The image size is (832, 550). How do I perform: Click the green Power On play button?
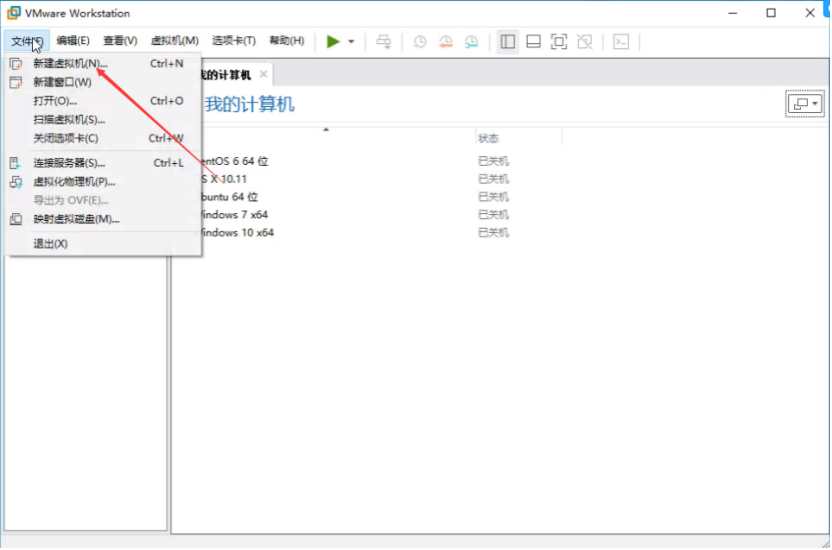[333, 41]
